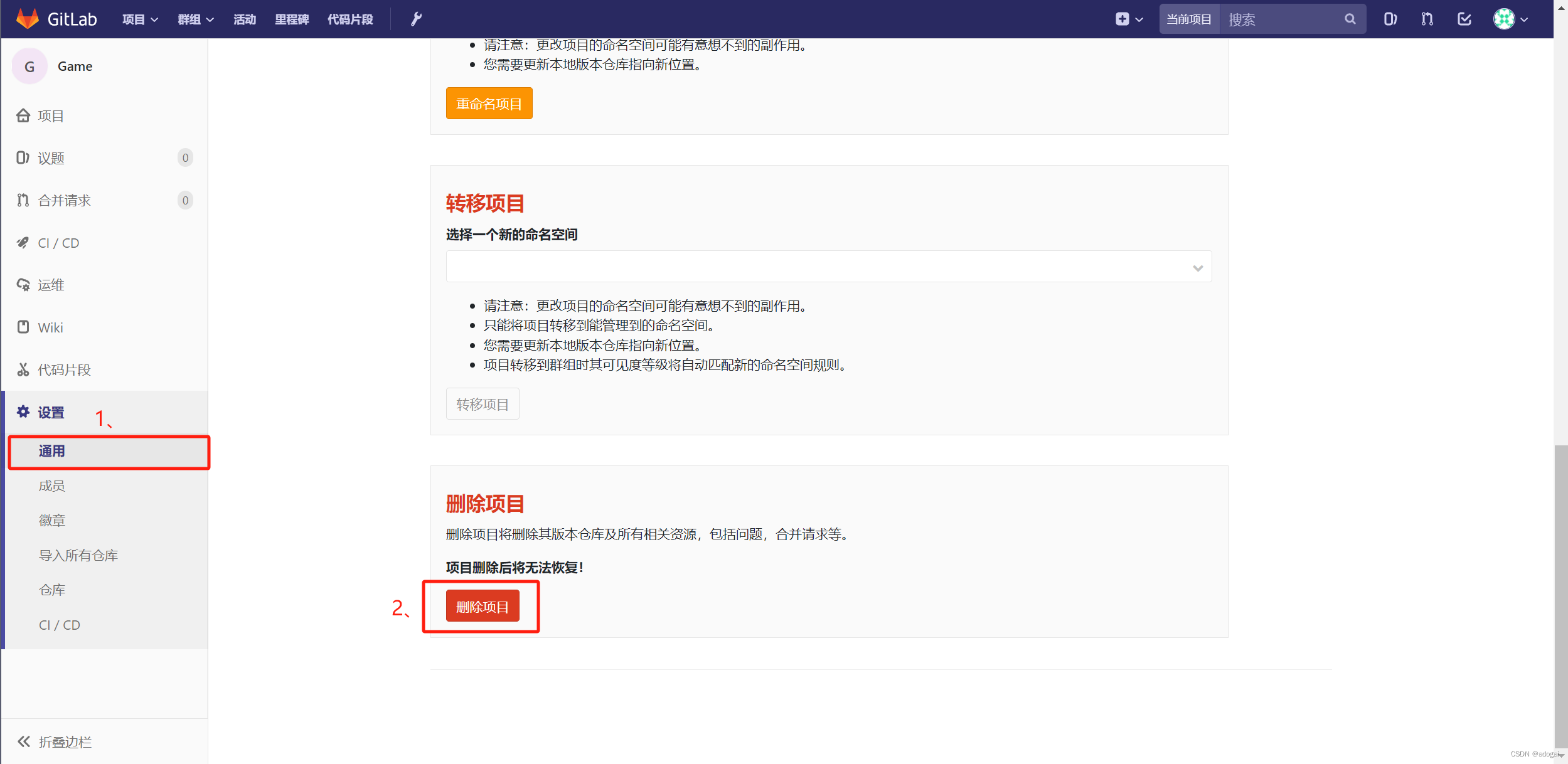Viewport: 1568px width, 764px height.
Task: Click the merge requests icon in top bar
Action: (x=1427, y=19)
